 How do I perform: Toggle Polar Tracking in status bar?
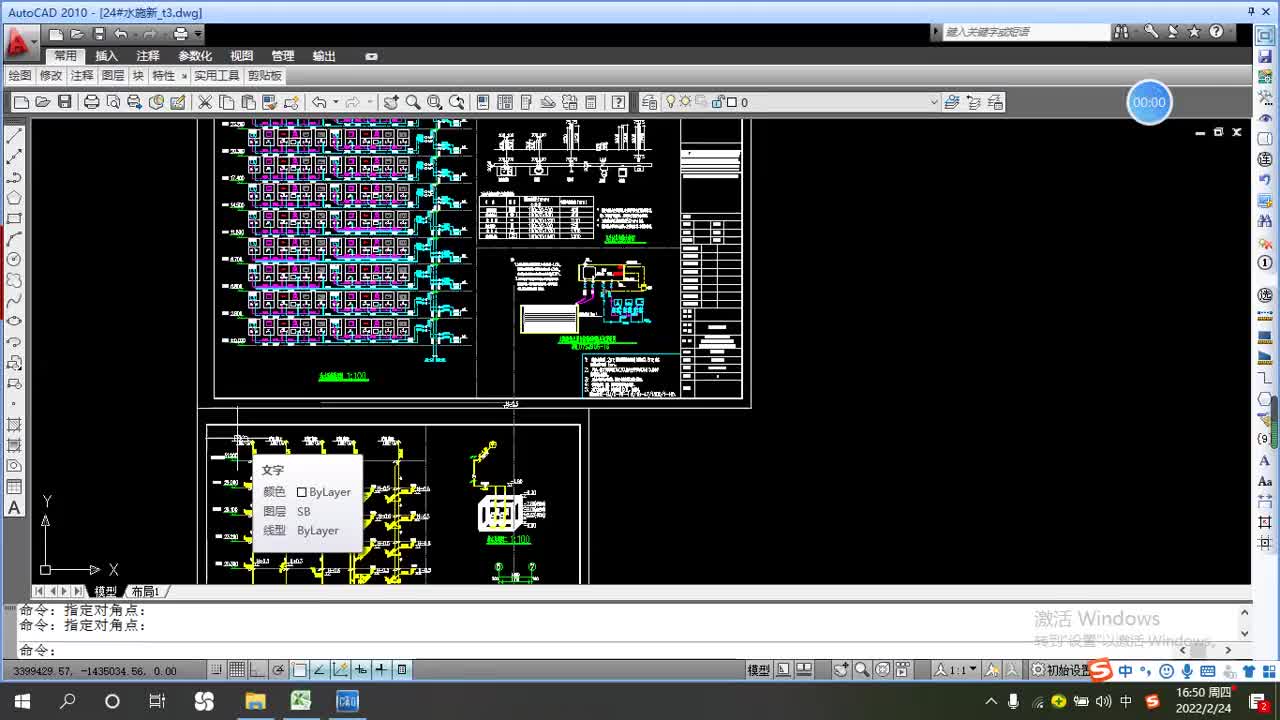pyautogui.click(x=279, y=670)
